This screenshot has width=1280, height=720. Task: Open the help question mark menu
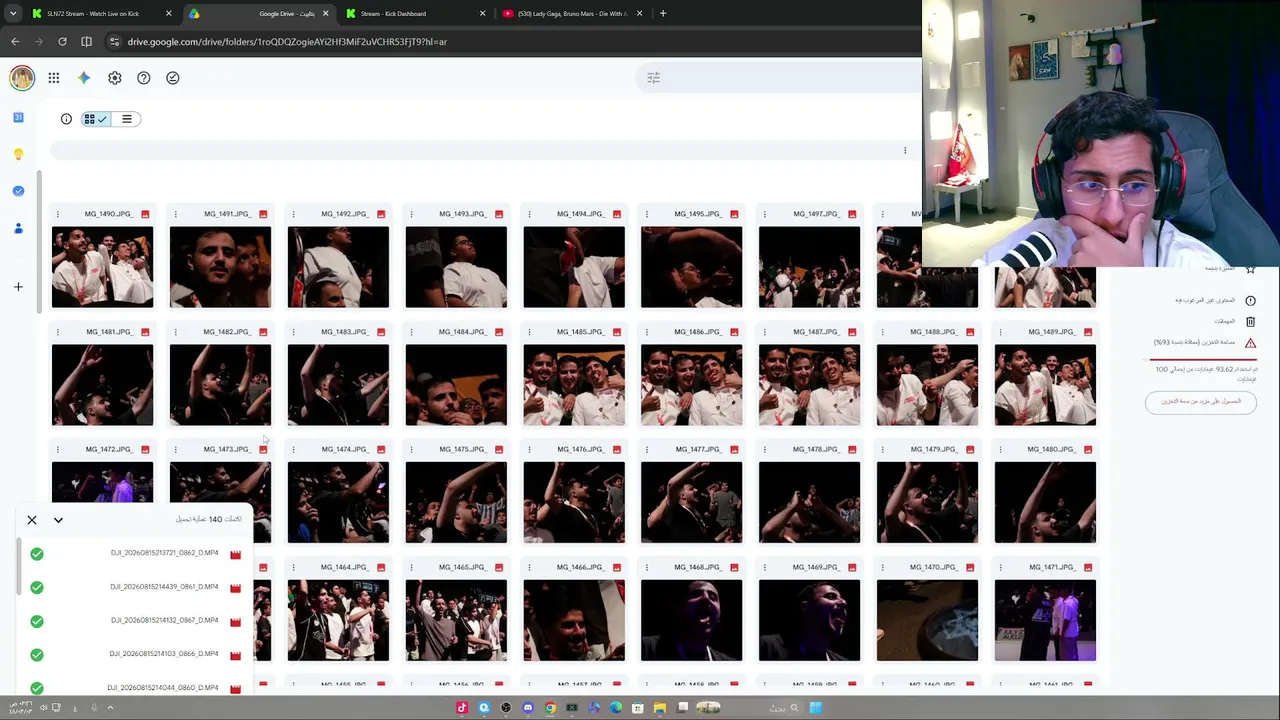(144, 78)
